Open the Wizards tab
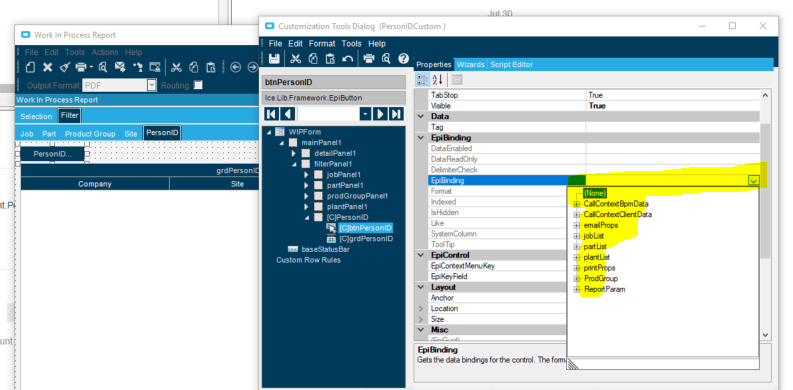Image resolution: width=793 pixels, height=390 pixels. (470, 65)
